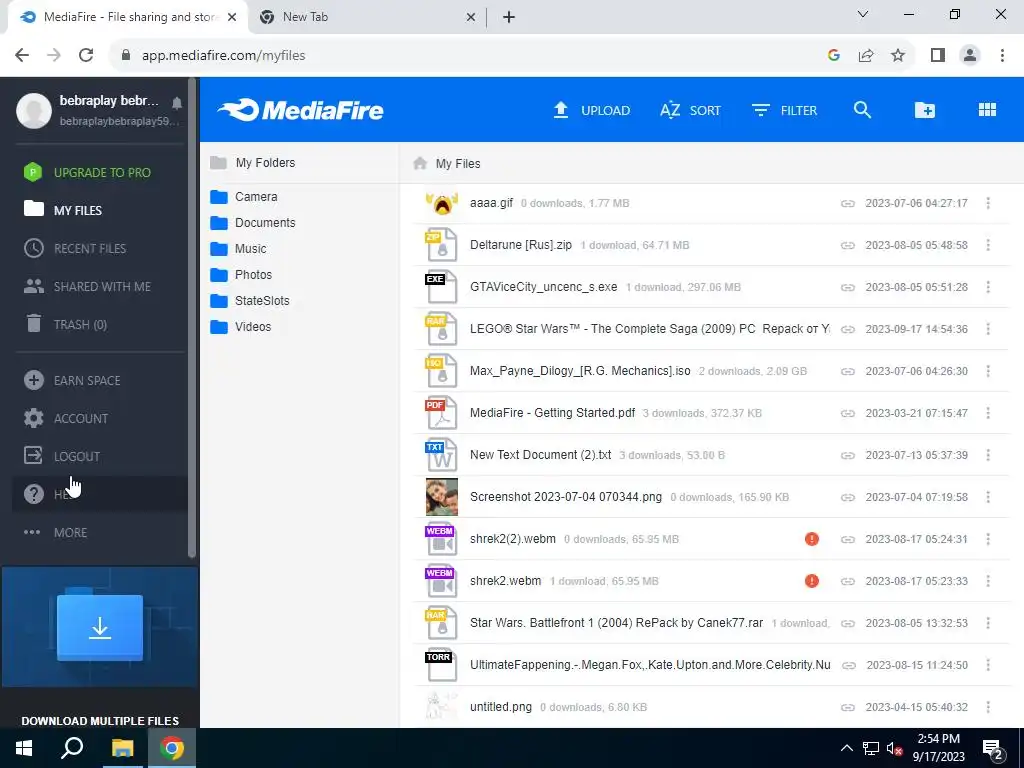
Task: Click red warning icon on shrek2(2).webm
Action: [x=812, y=539]
